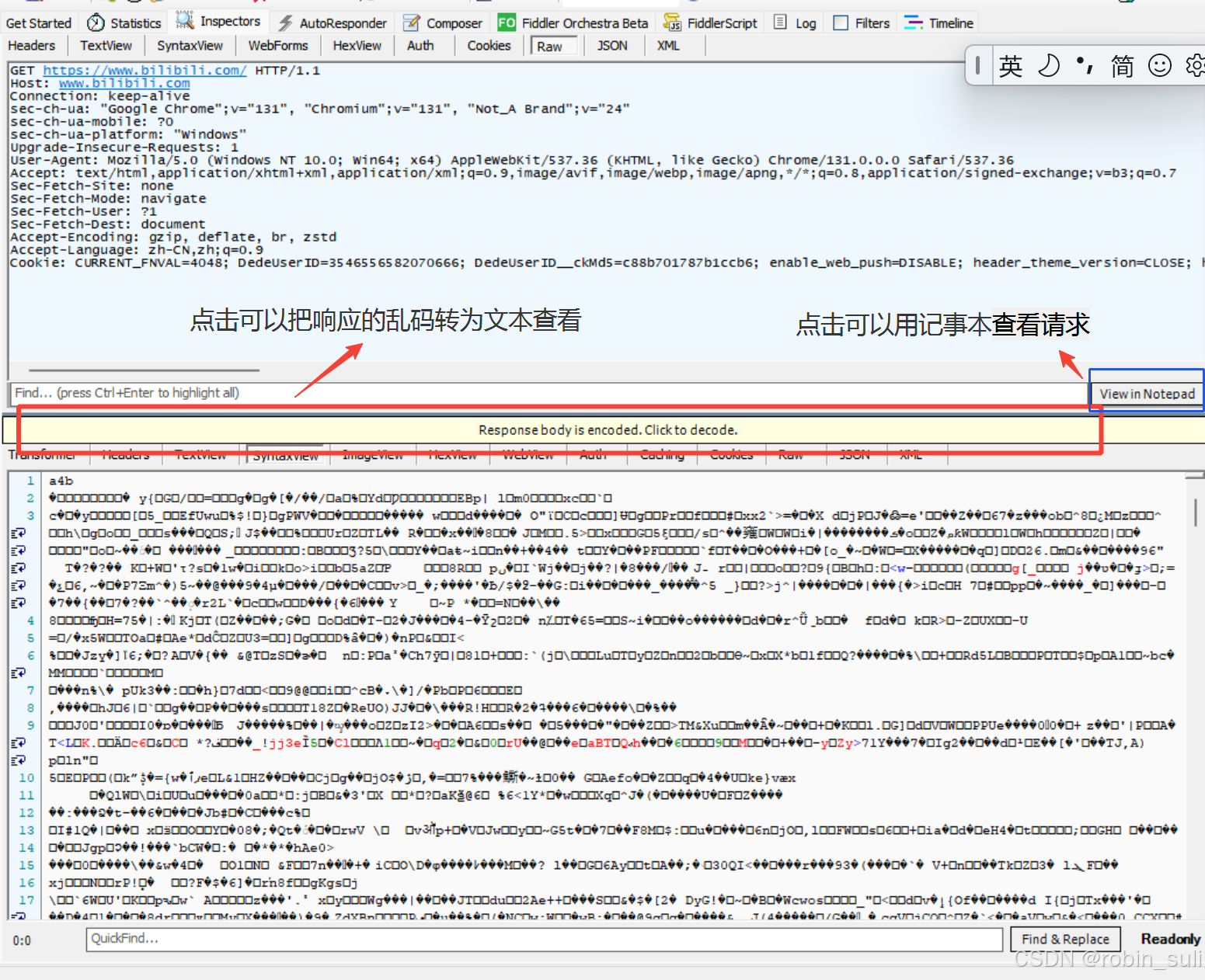Open the request Auth tab
The height and width of the screenshot is (980, 1205).
(420, 46)
